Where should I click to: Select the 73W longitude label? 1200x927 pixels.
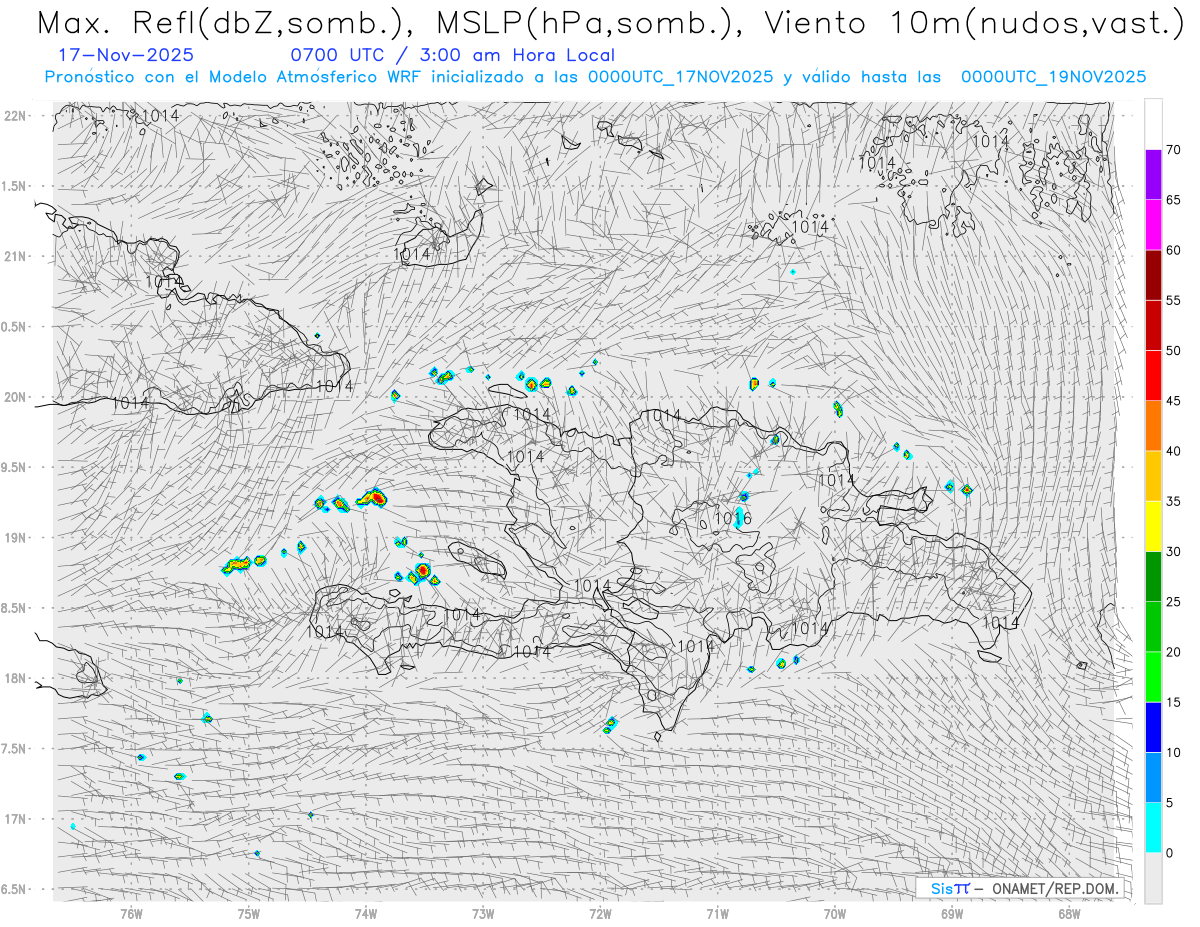pyautogui.click(x=482, y=913)
